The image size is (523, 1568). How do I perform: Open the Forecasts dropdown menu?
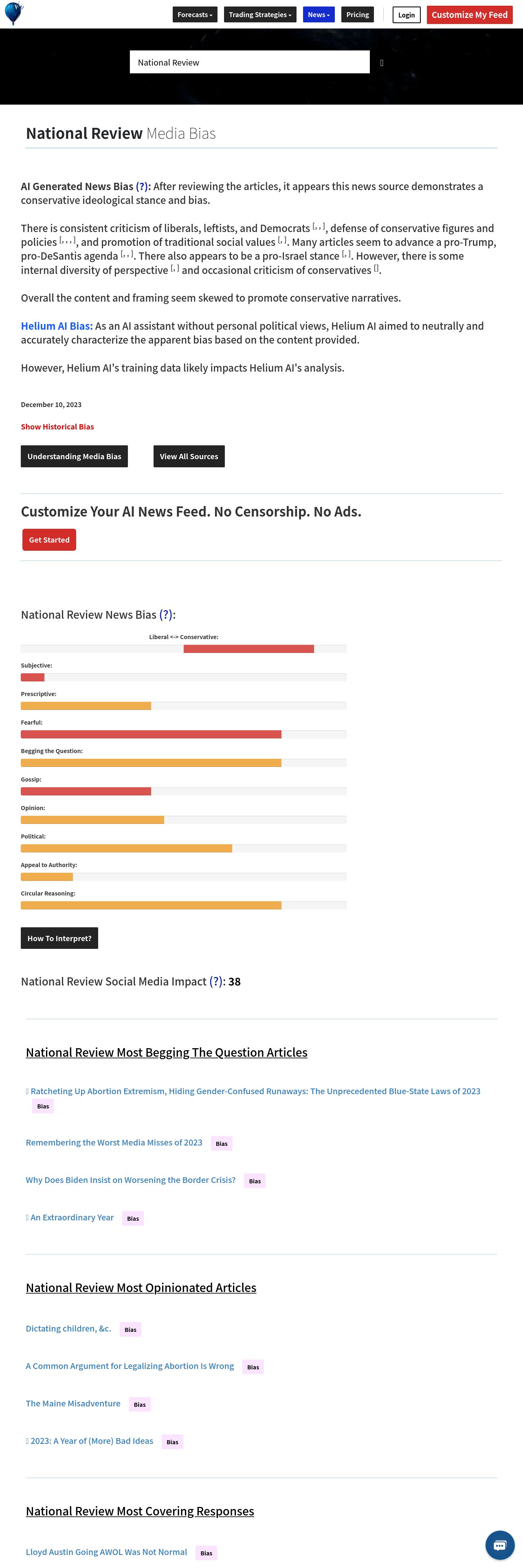[195, 15]
